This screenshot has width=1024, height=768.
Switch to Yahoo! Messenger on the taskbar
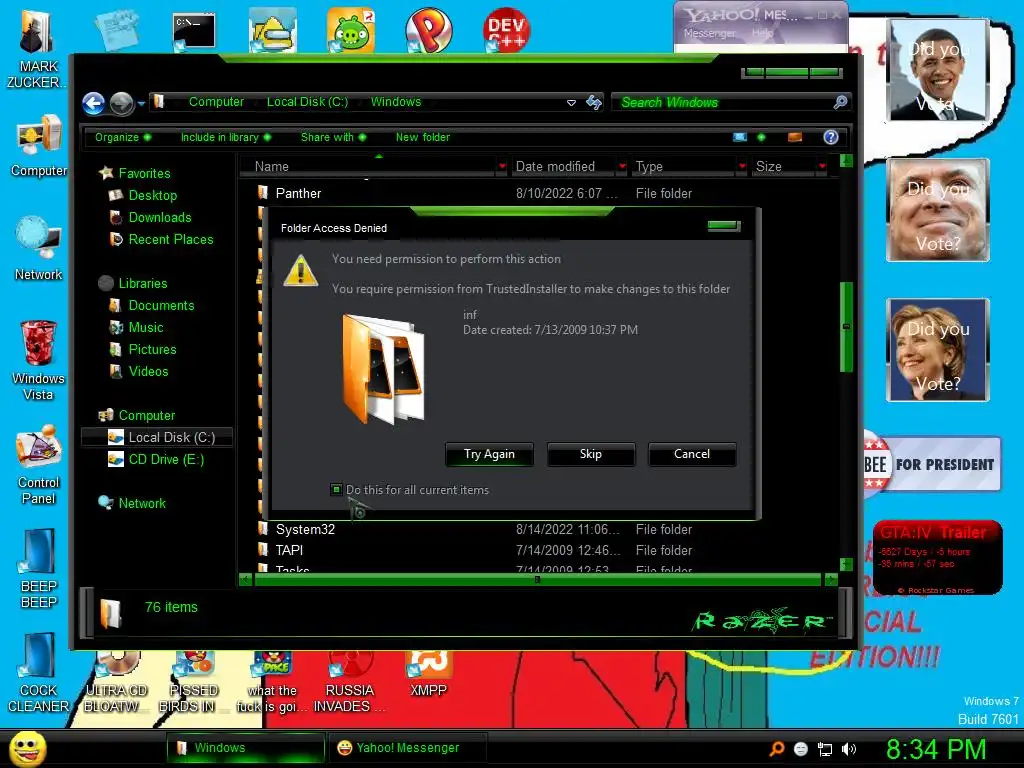coord(408,748)
